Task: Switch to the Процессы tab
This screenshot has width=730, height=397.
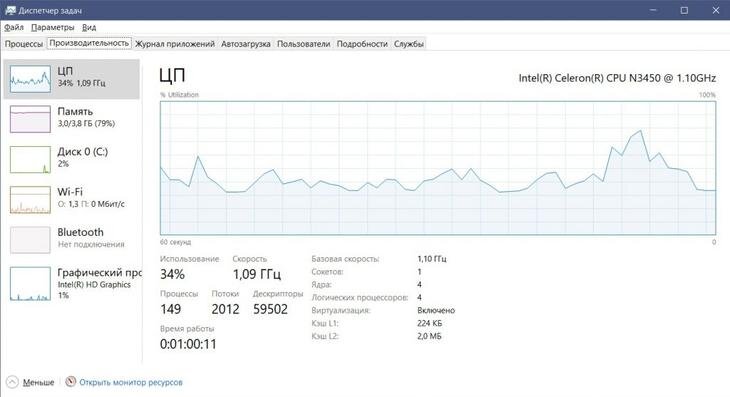Action: (24, 44)
